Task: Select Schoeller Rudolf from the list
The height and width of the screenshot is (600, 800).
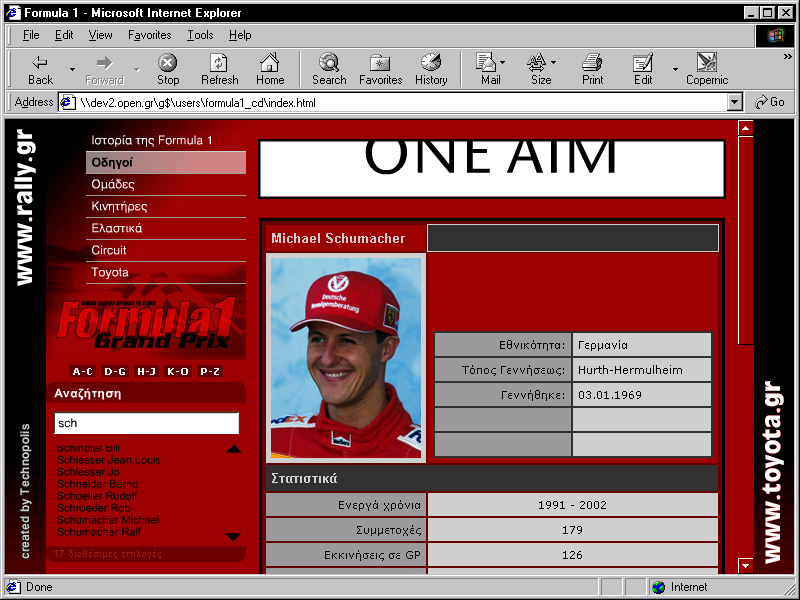Action: click(x=97, y=496)
